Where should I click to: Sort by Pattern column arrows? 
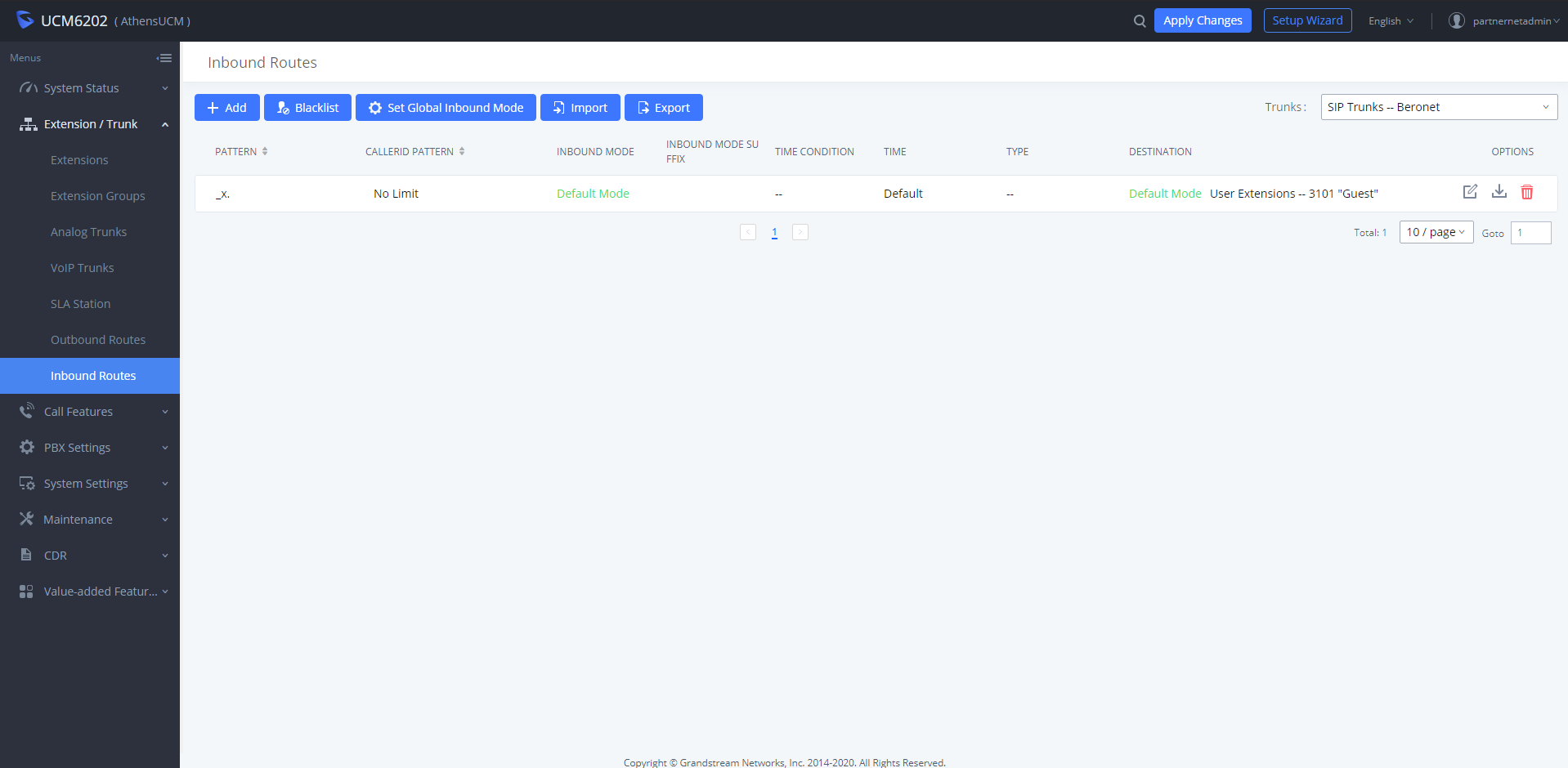(x=265, y=152)
